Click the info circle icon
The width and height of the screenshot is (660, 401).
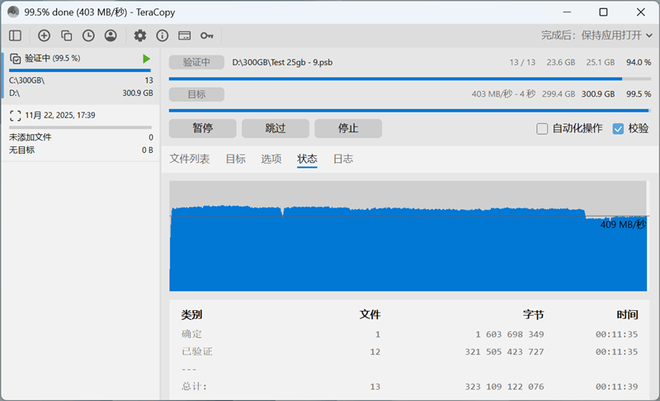click(162, 35)
